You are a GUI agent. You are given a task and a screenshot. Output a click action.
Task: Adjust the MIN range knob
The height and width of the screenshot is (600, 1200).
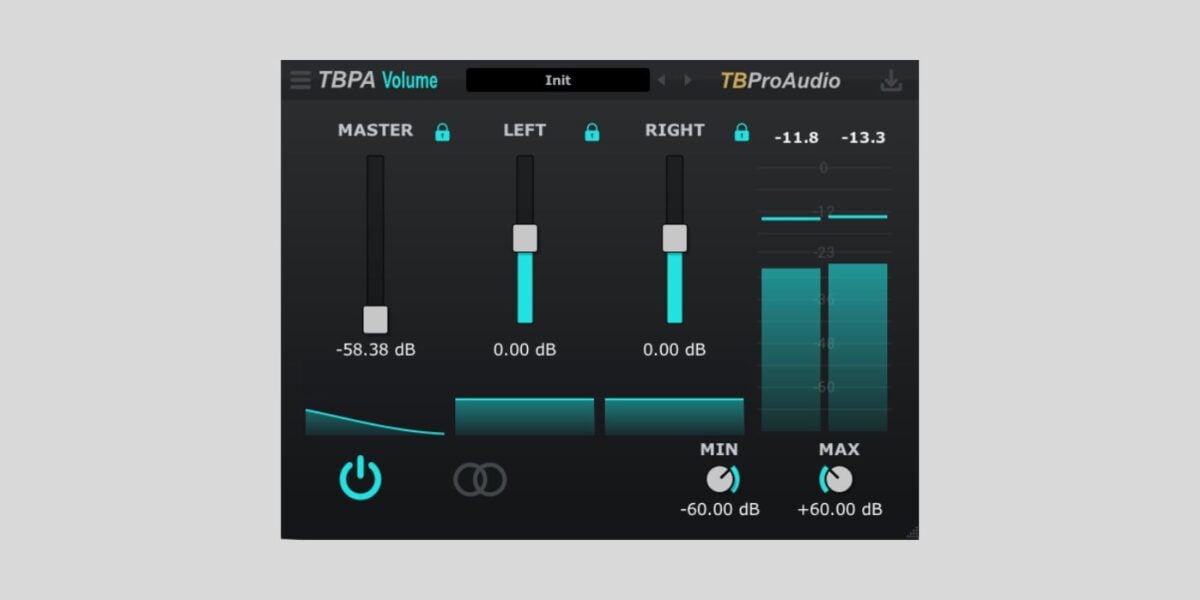pyautogui.click(x=722, y=478)
